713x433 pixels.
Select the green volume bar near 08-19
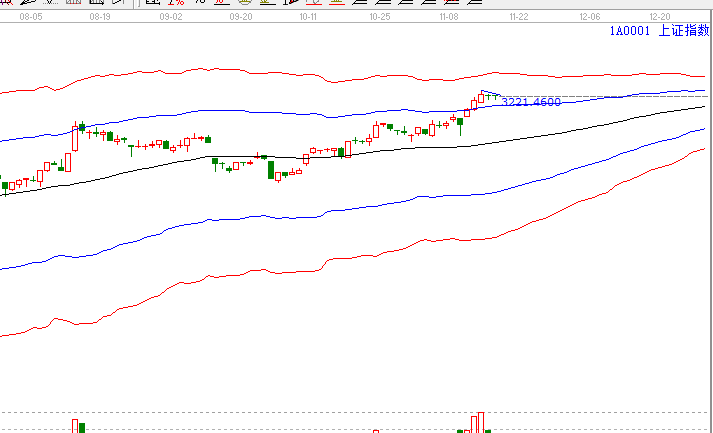coord(82,427)
